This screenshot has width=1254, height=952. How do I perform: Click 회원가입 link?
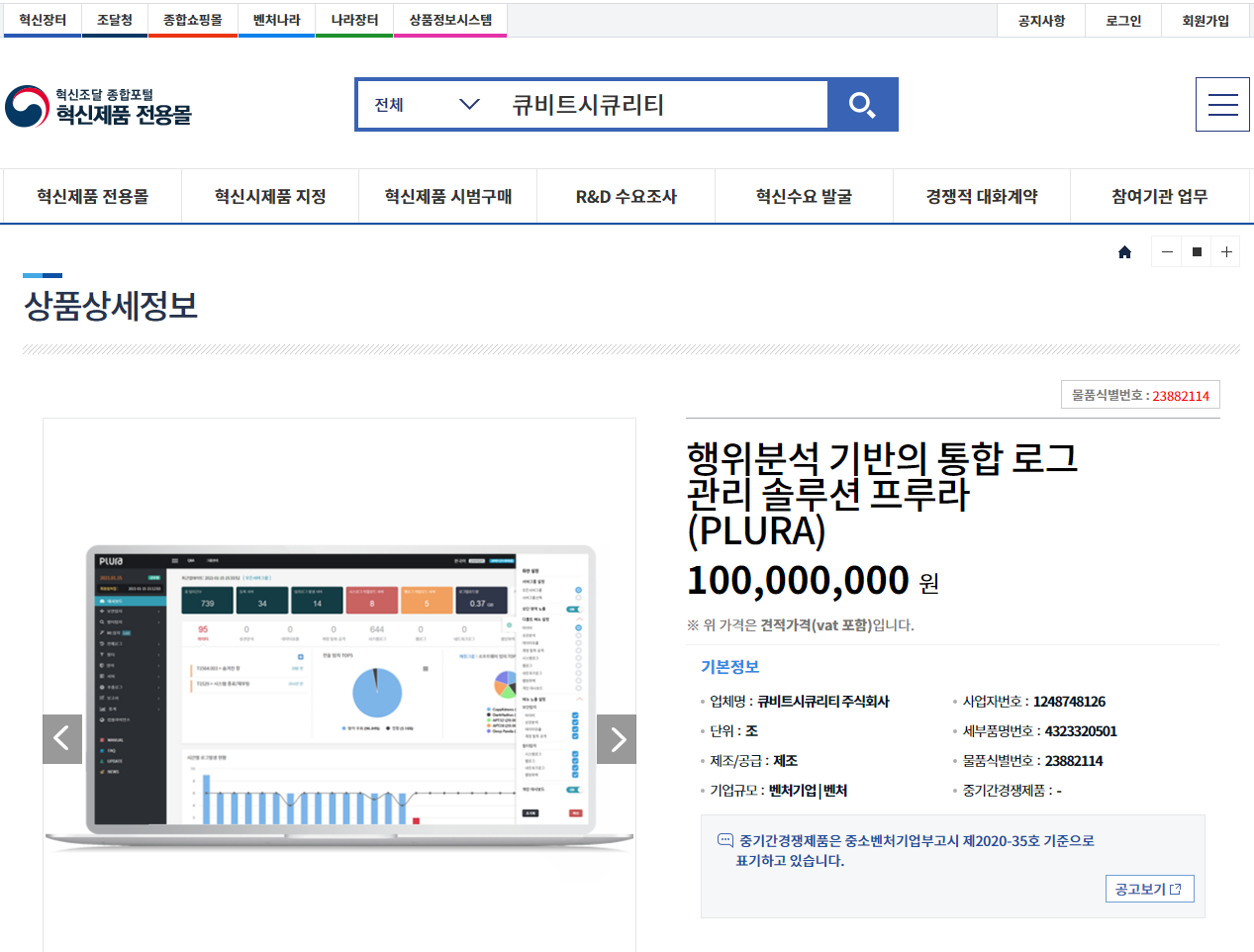1206,21
